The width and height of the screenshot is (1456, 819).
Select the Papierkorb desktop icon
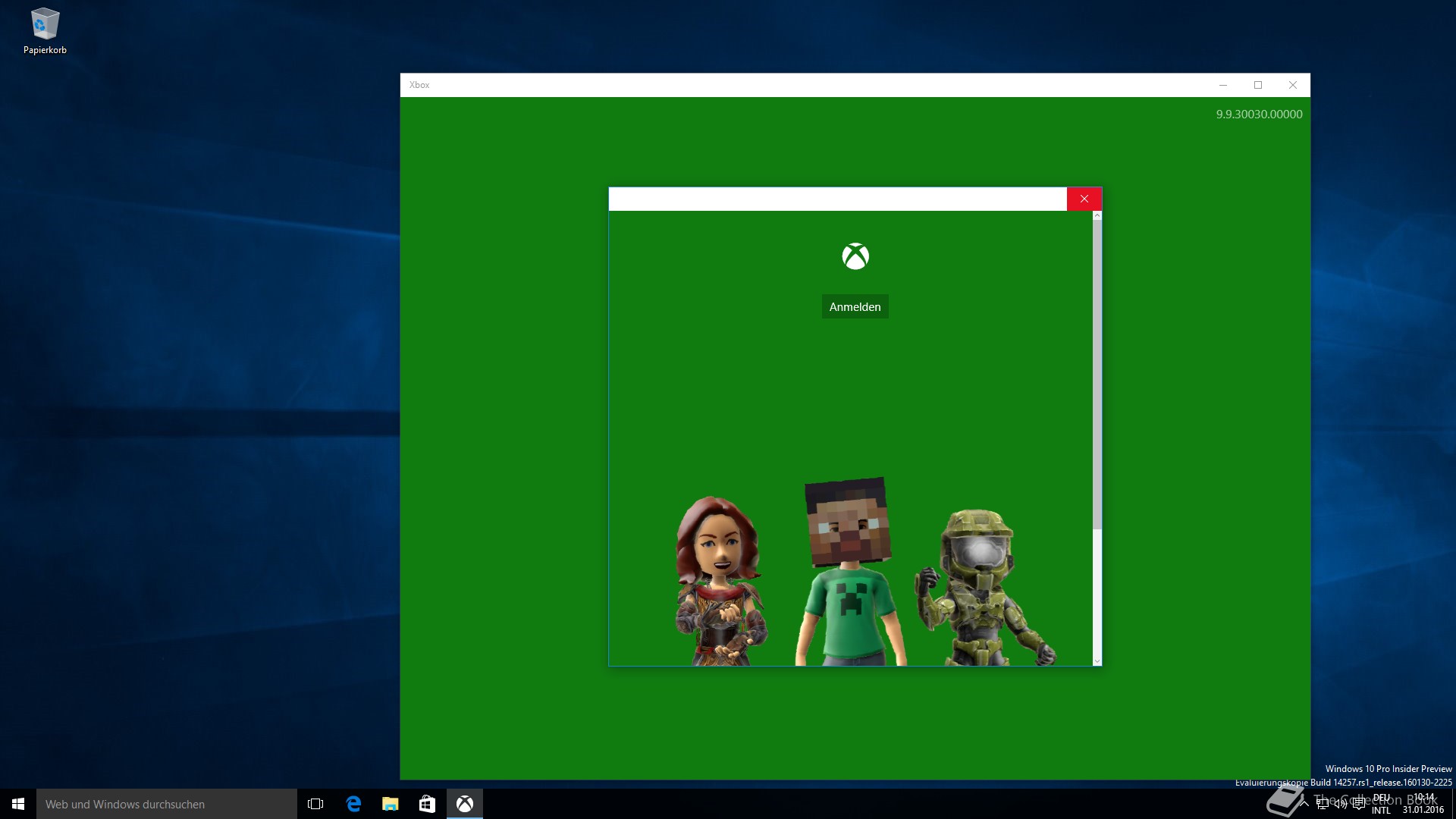(45, 32)
